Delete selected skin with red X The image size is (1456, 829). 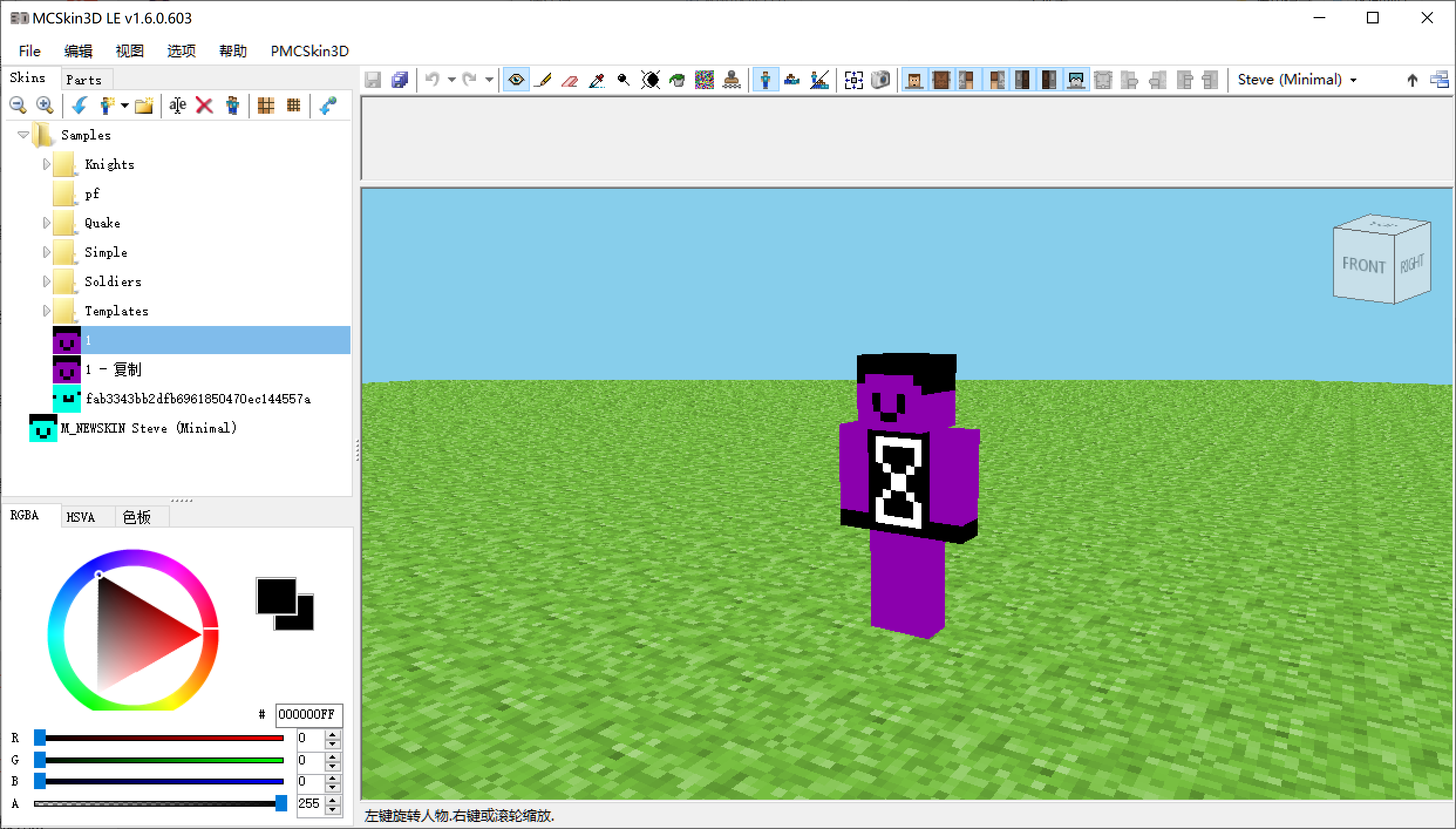point(204,106)
